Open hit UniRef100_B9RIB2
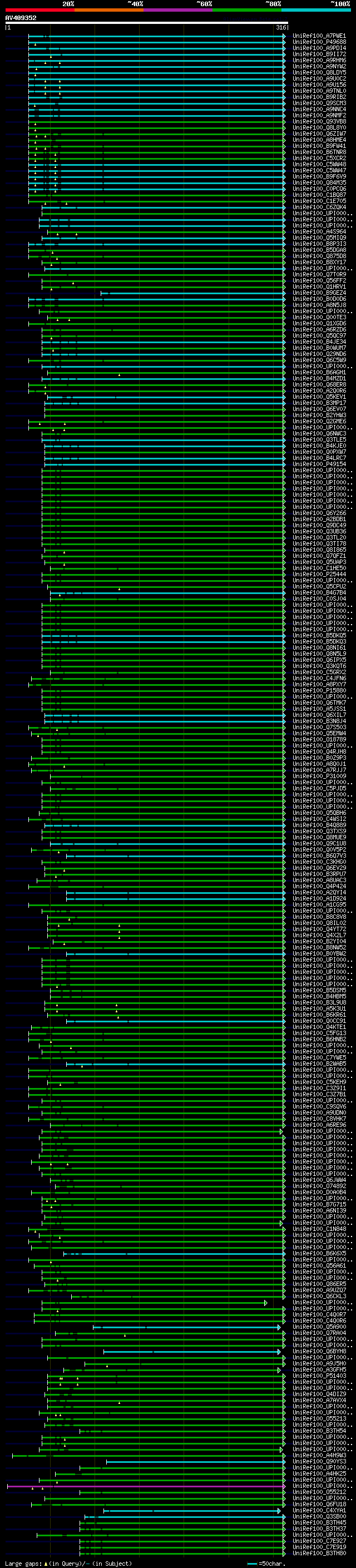The width and height of the screenshot is (356, 1568). (x=319, y=97)
